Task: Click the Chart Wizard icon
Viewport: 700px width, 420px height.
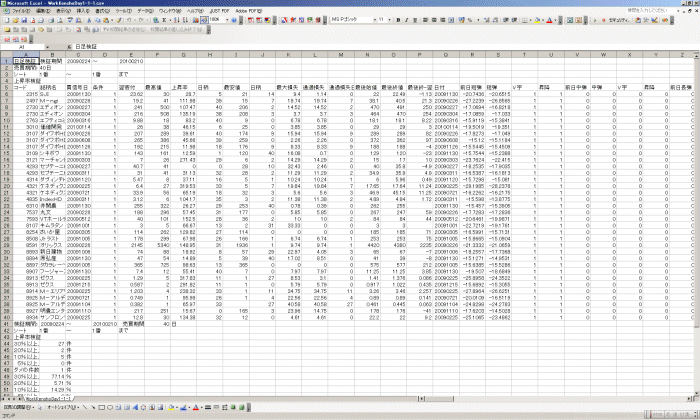Action: point(196,20)
